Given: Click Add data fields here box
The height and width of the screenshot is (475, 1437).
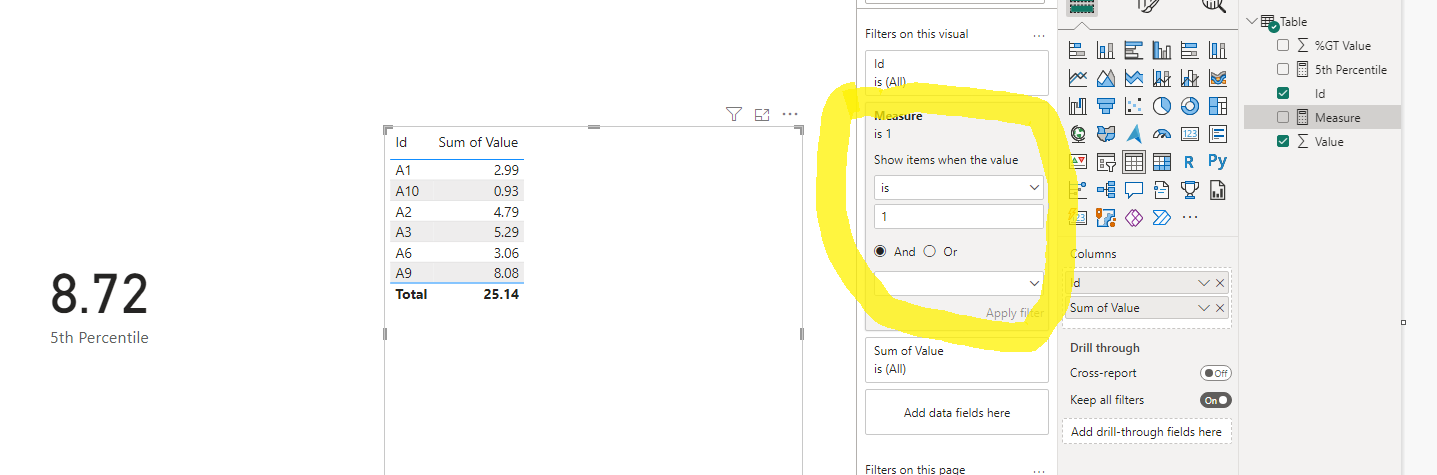Looking at the screenshot, I should pyautogui.click(x=957, y=412).
